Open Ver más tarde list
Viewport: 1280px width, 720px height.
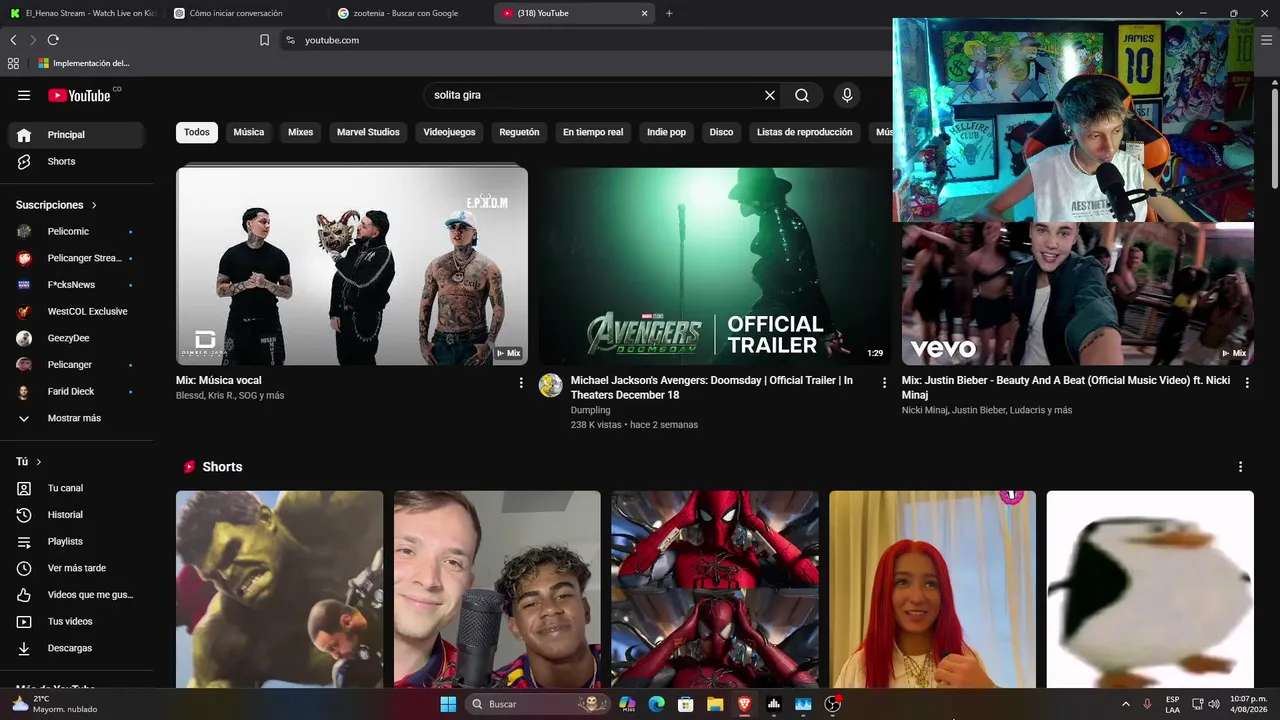[76, 568]
